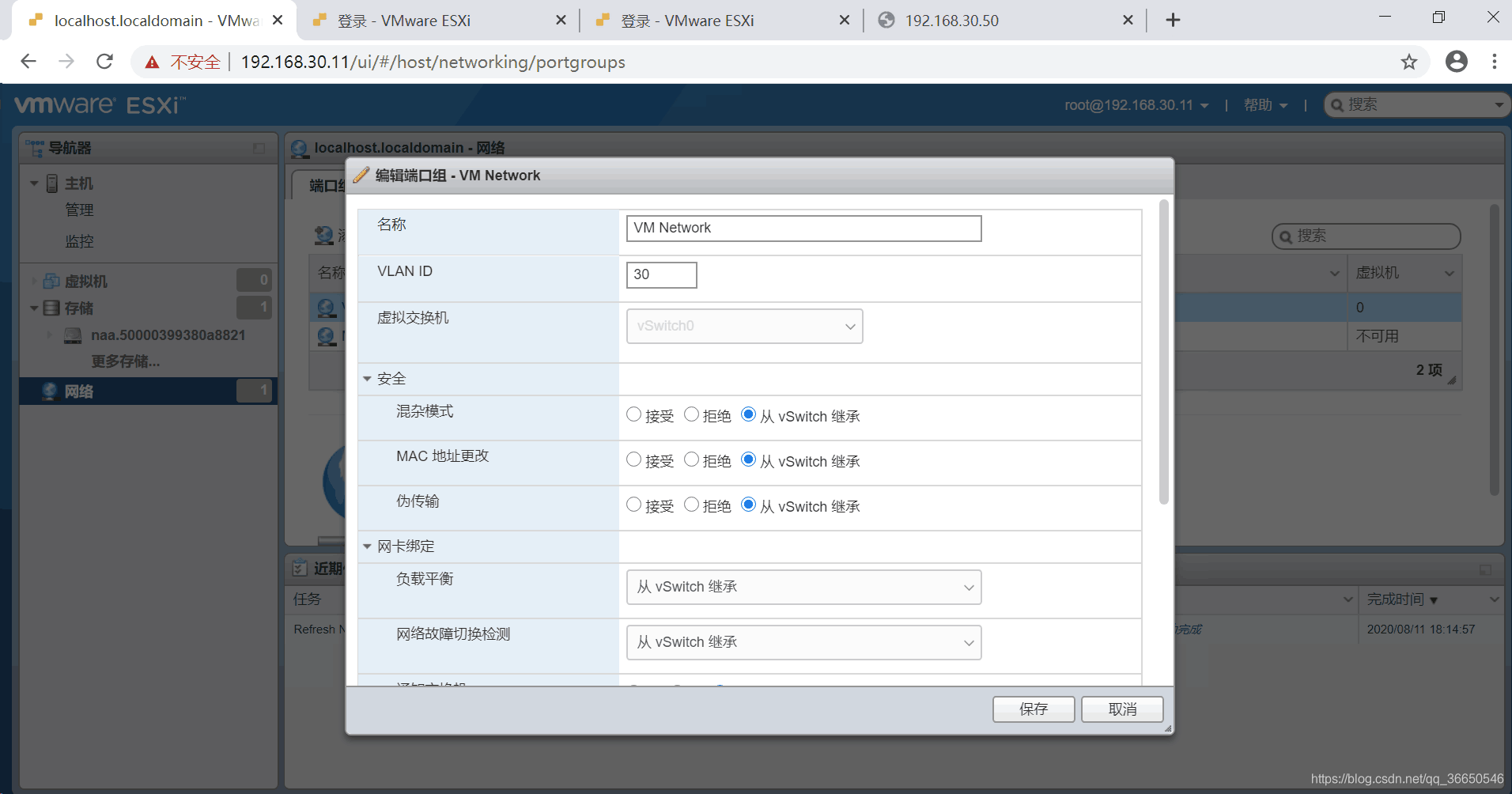Open the 更多存储... link in navigator
This screenshot has width=1512, height=794.
[125, 361]
